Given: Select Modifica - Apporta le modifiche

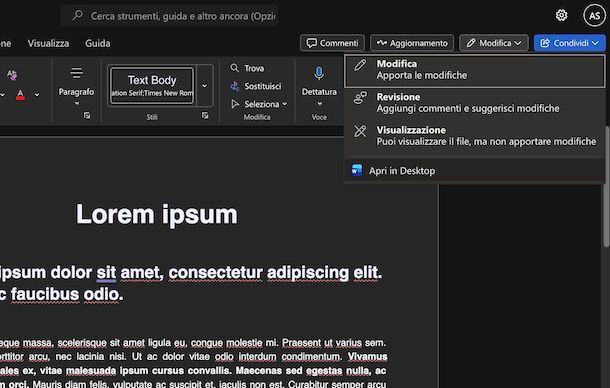Looking at the screenshot, I should coord(475,70).
